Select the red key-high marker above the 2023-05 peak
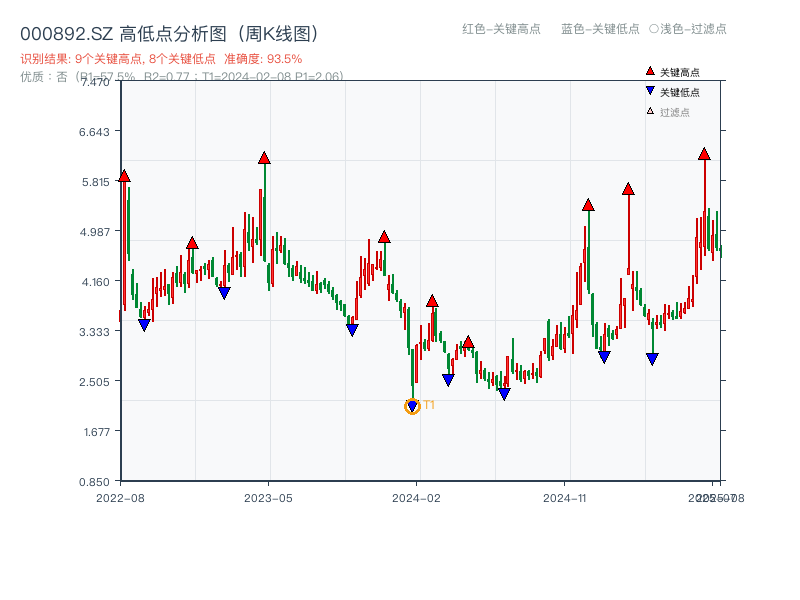Viewport: 800px width, 600px height. click(263, 156)
